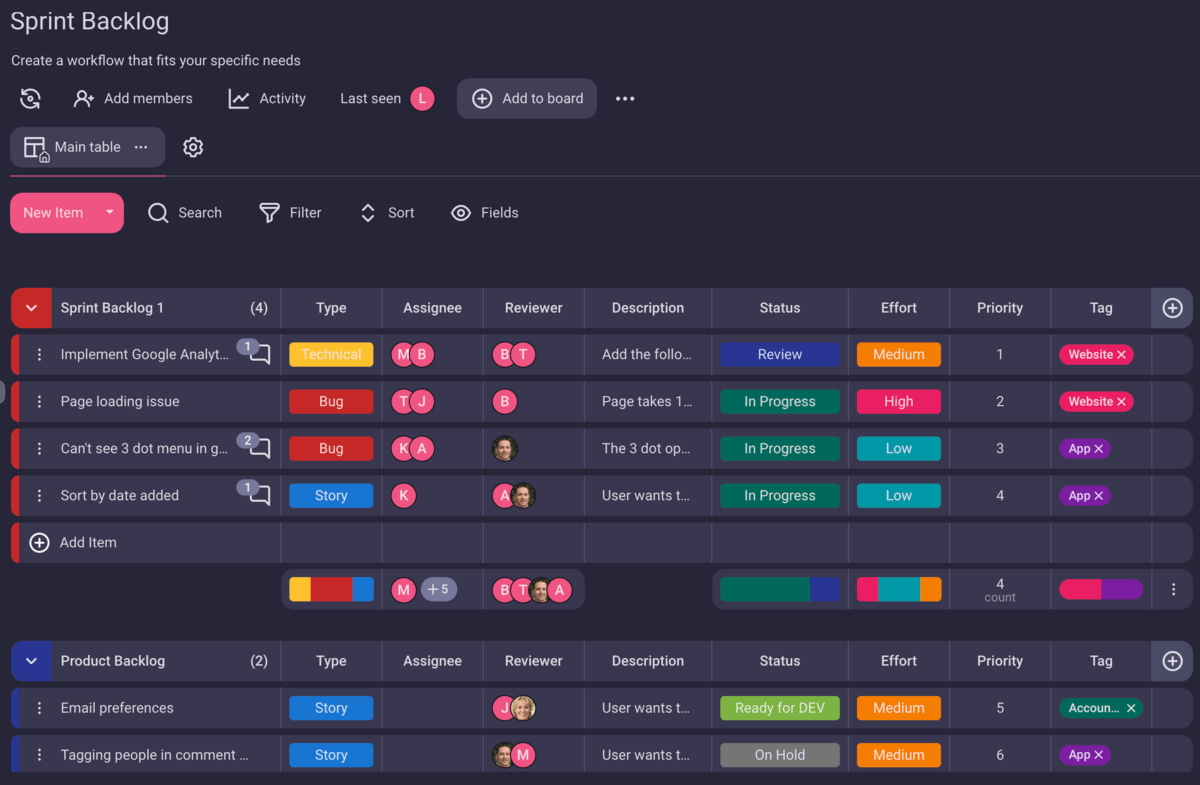This screenshot has height=785, width=1200.
Task: Open the Search tool
Action: pyautogui.click(x=185, y=213)
